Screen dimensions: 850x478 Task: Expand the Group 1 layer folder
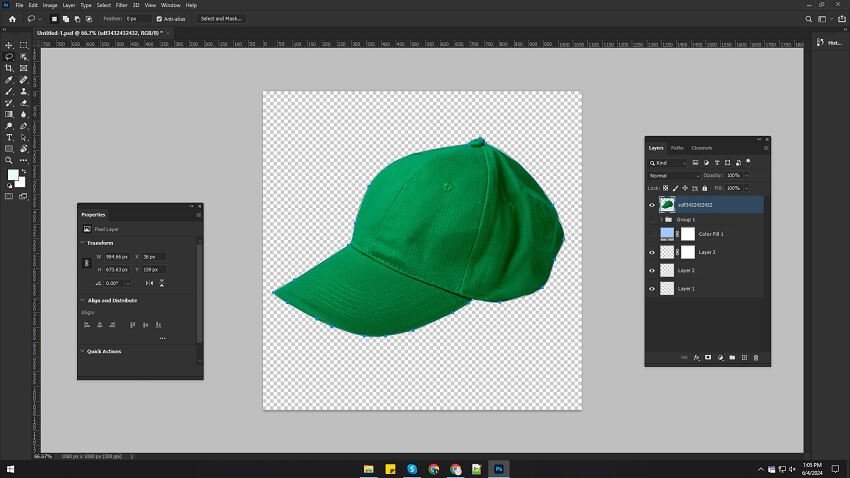[x=662, y=219]
